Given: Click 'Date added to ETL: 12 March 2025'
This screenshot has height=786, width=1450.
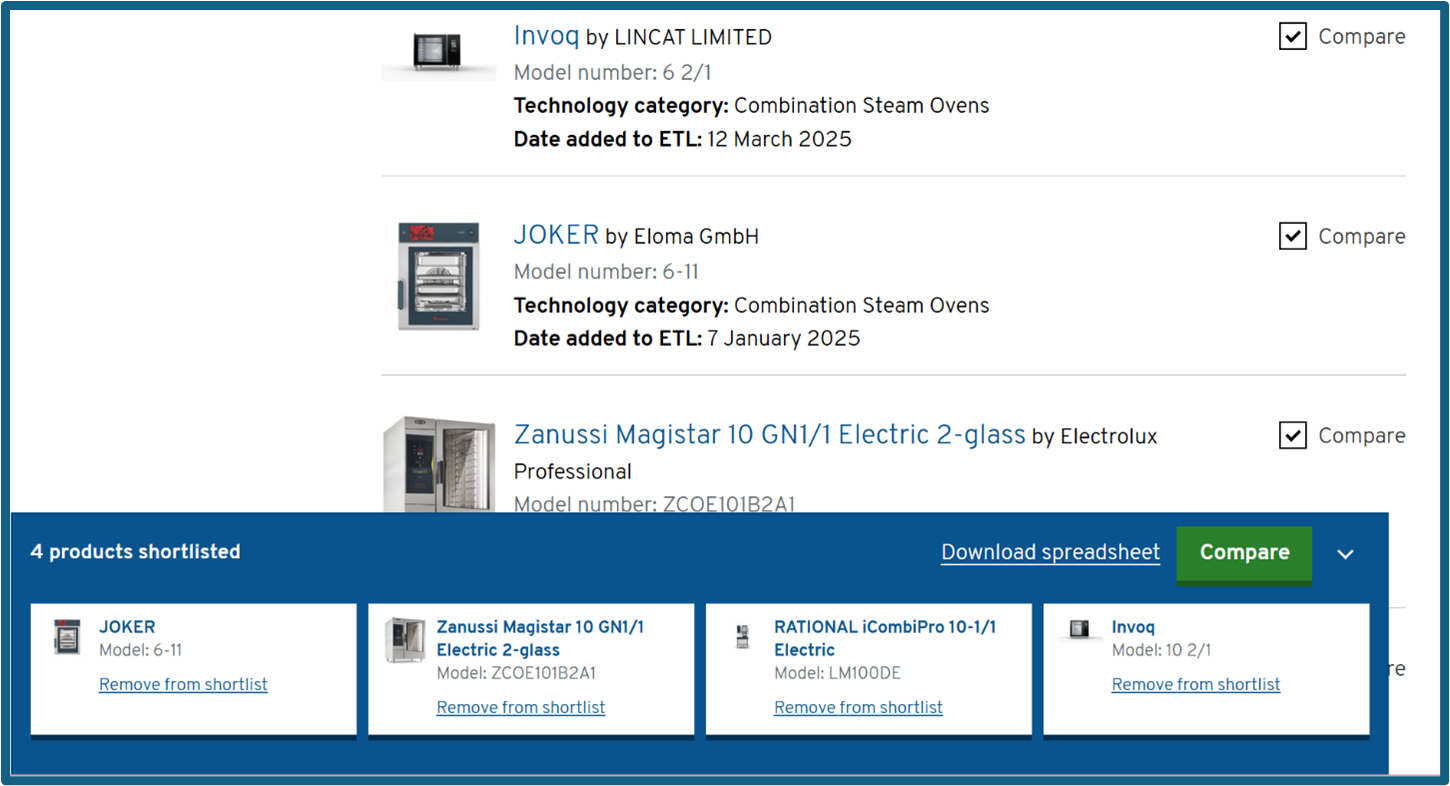Looking at the screenshot, I should point(683,139).
